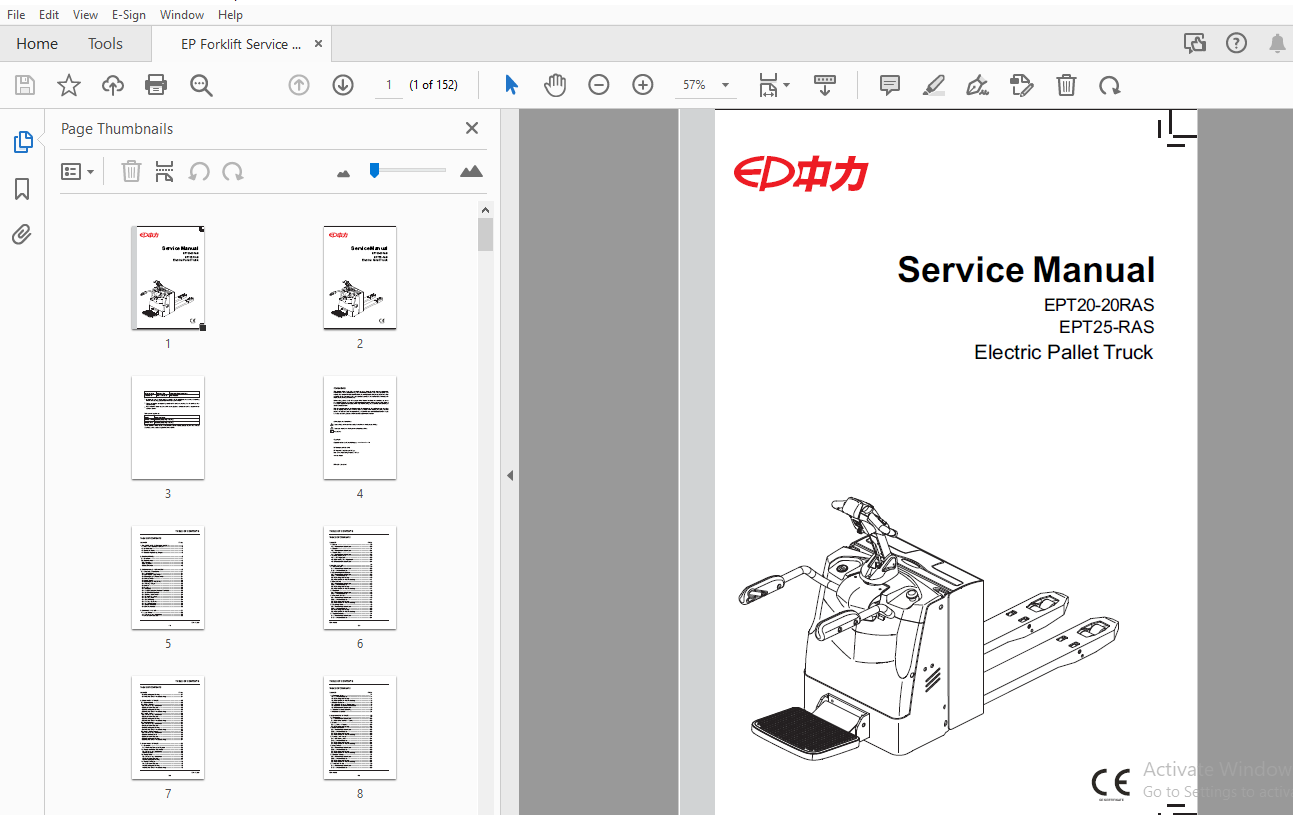Open the Sign document tool
This screenshot has height=815, width=1293.
pos(978,85)
